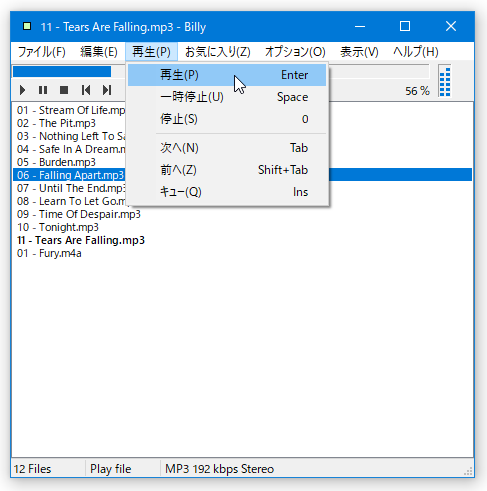Screen dimensions: 487x491
Task: Click the Play transport button
Action: (x=22, y=90)
